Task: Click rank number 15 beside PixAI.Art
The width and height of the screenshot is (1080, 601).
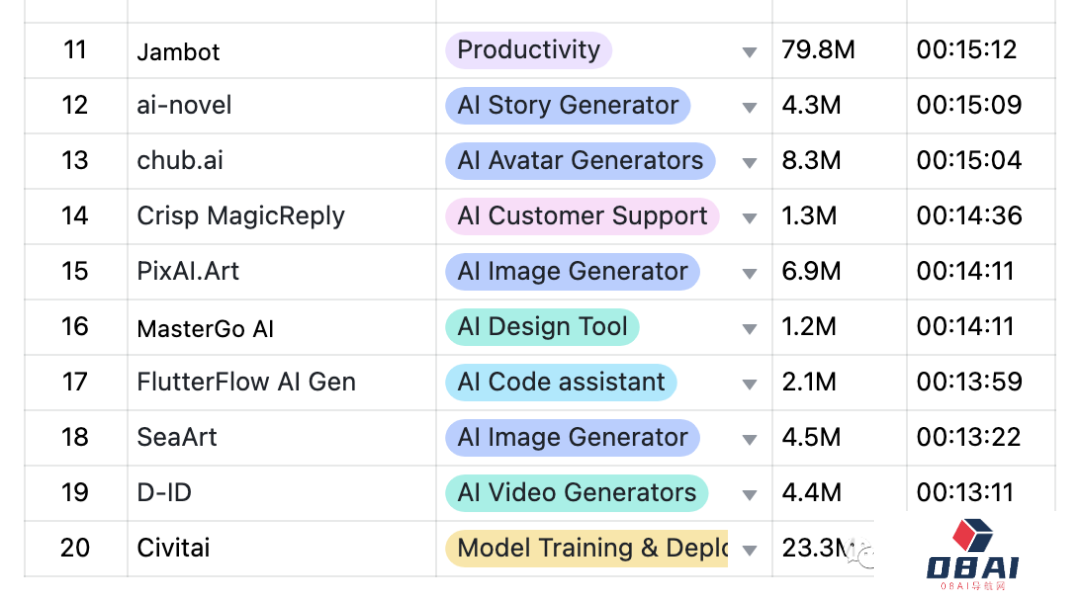Action: click(x=75, y=272)
